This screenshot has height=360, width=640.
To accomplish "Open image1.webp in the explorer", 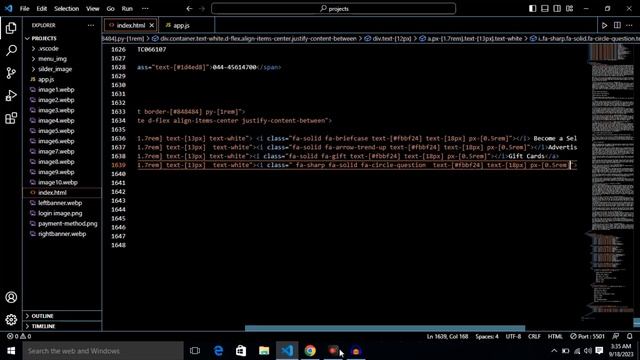I will pos(56,90).
